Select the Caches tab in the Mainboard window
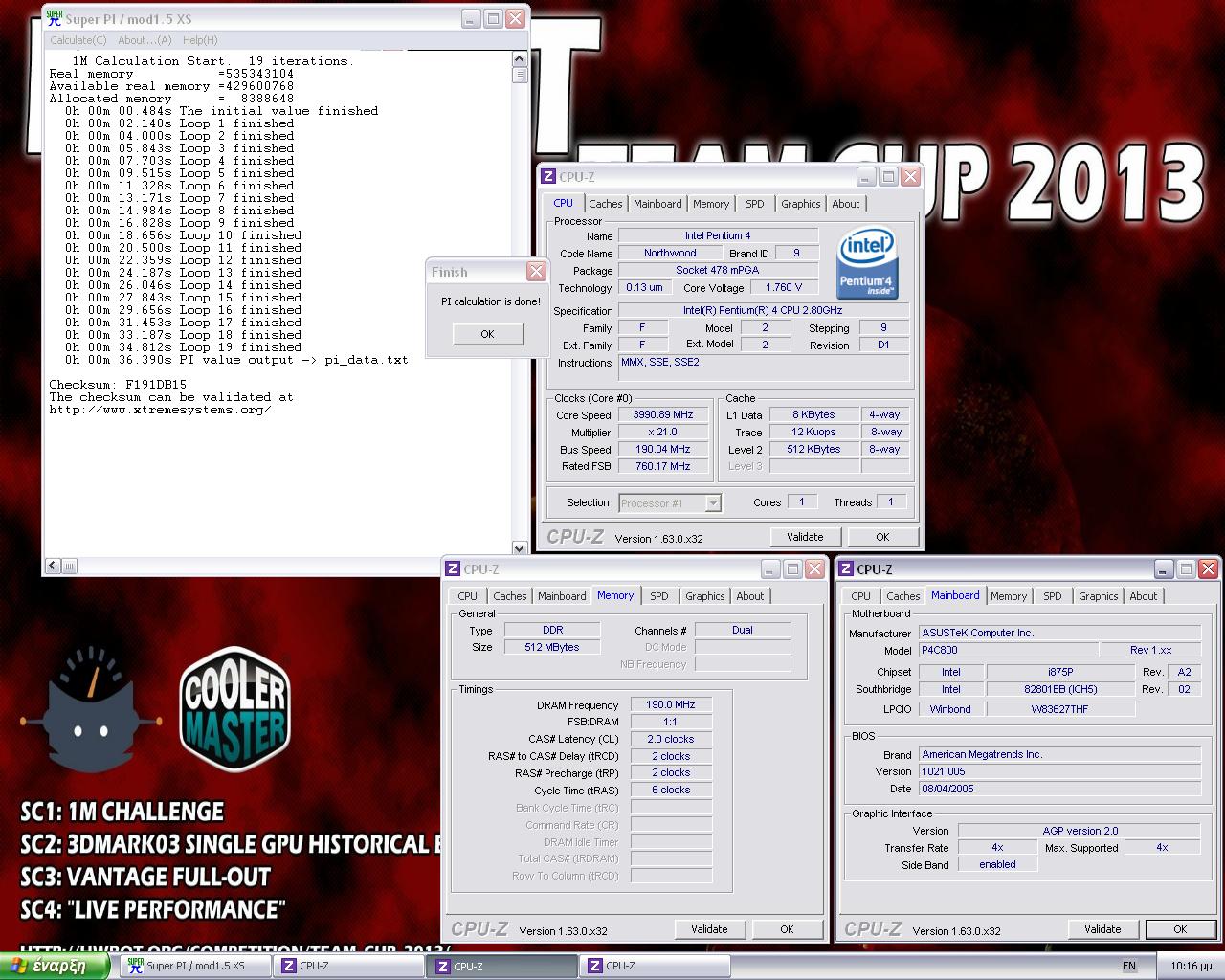This screenshot has width=1225, height=980. click(x=902, y=596)
